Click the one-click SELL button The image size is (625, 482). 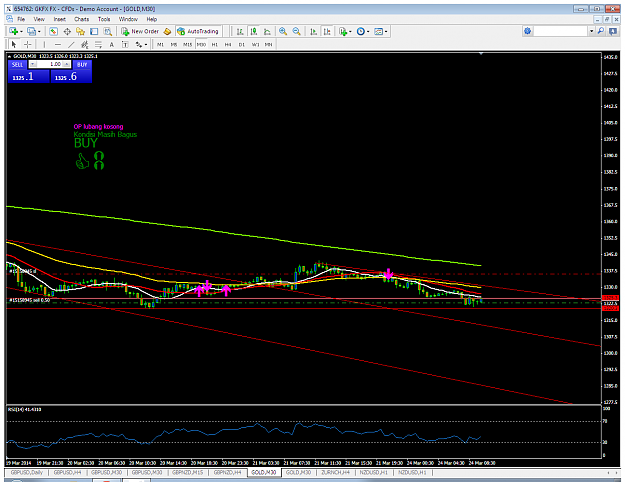coord(18,65)
